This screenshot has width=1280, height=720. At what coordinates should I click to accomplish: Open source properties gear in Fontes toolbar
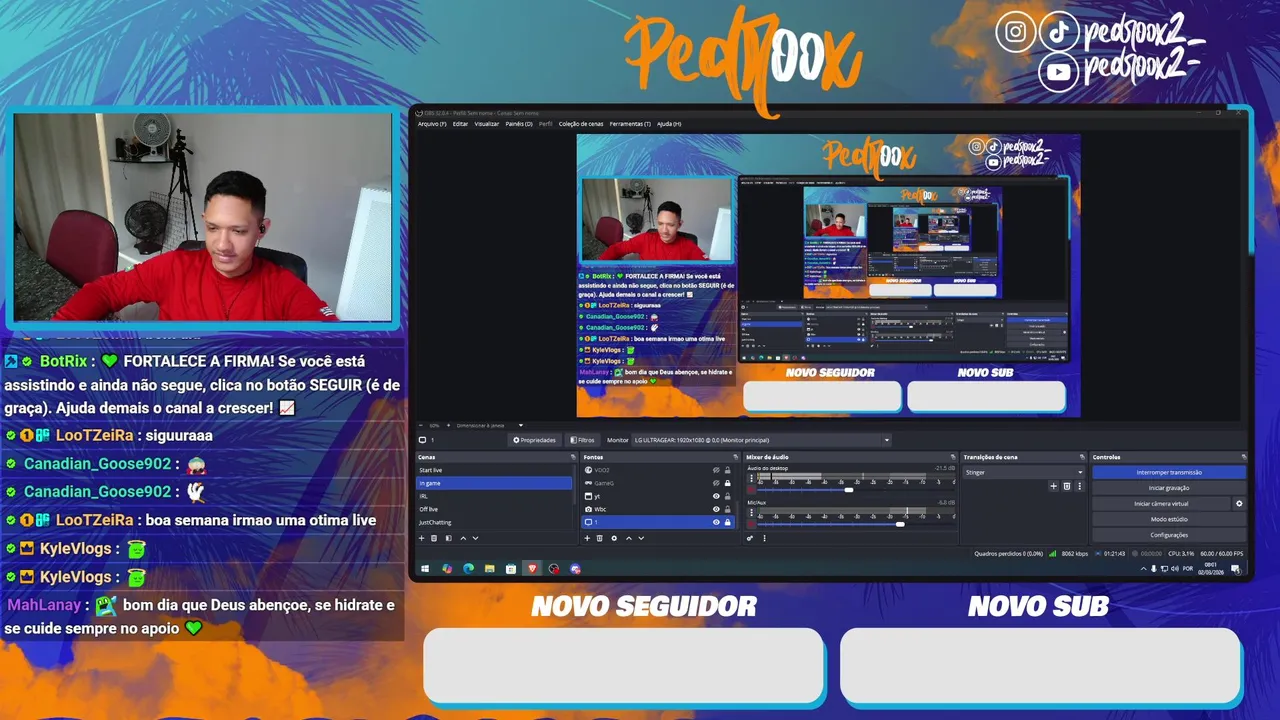614,538
